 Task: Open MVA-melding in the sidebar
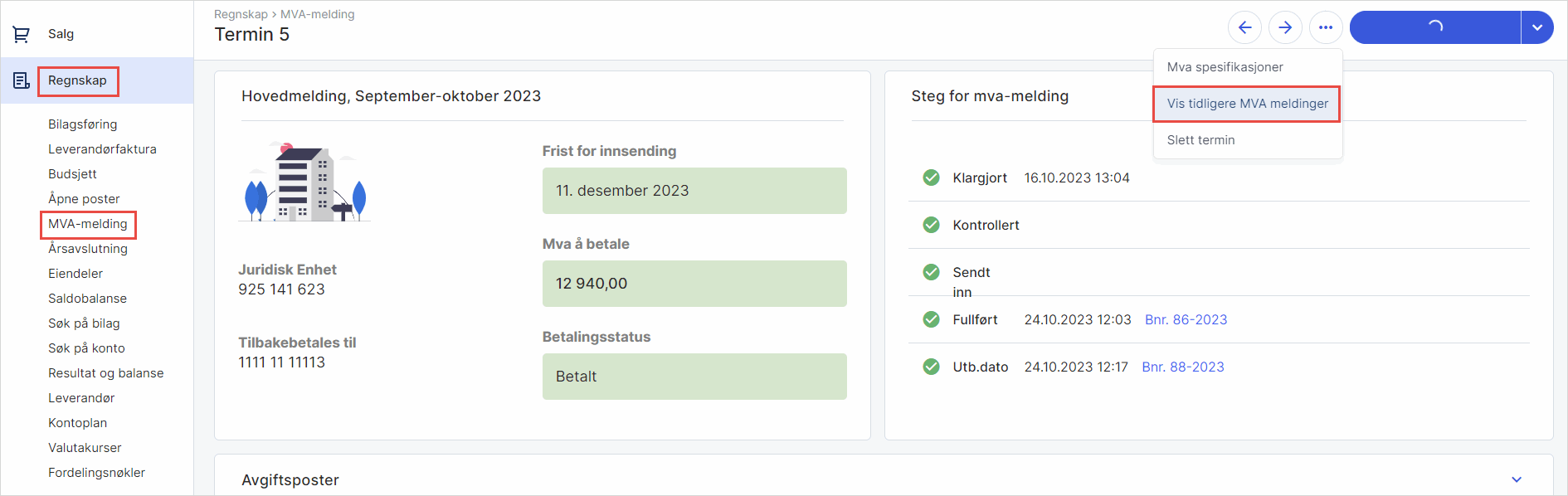click(x=88, y=224)
